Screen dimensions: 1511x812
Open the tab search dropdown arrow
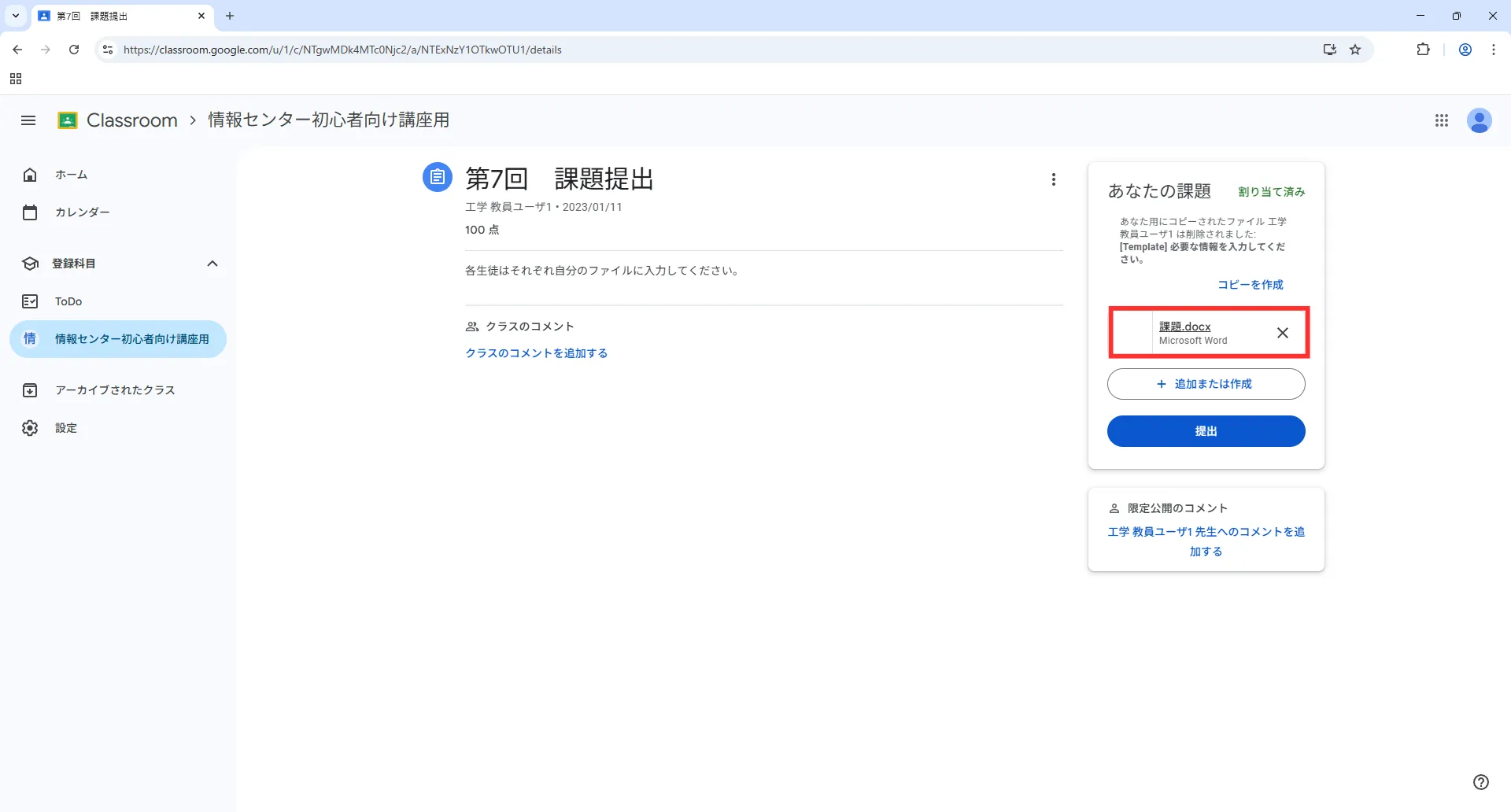15,16
